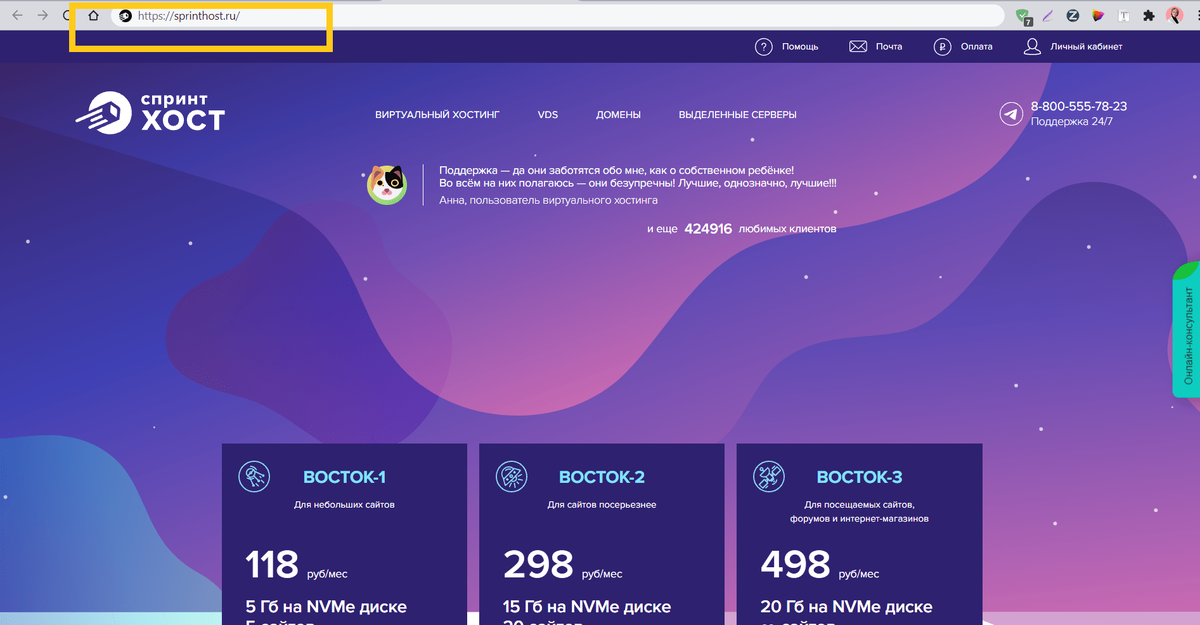Click "20 Гб на NVMe диске" text
This screenshot has width=1200, height=625.
[x=846, y=607]
